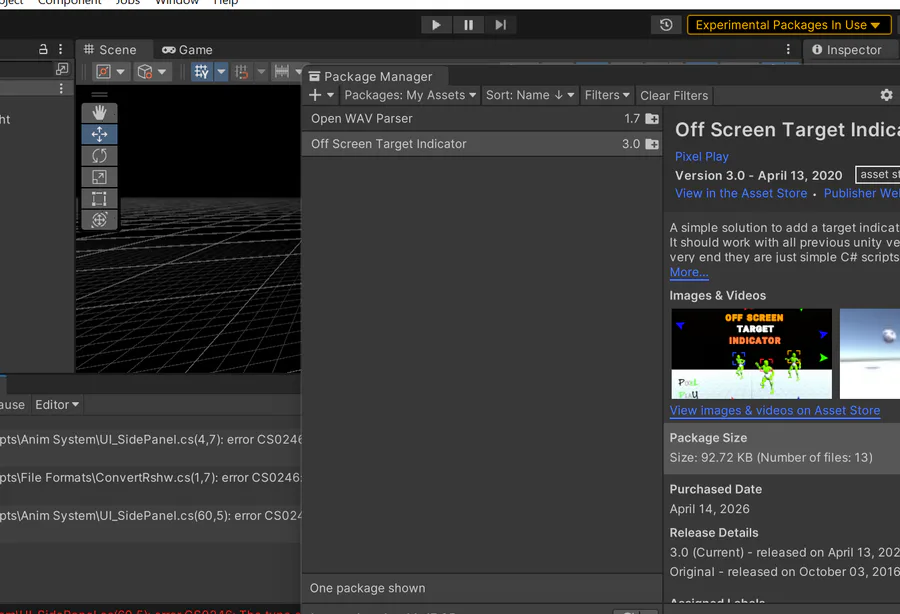Toggle grid visibility in Scene view
900x614 pixels.
click(x=201, y=72)
